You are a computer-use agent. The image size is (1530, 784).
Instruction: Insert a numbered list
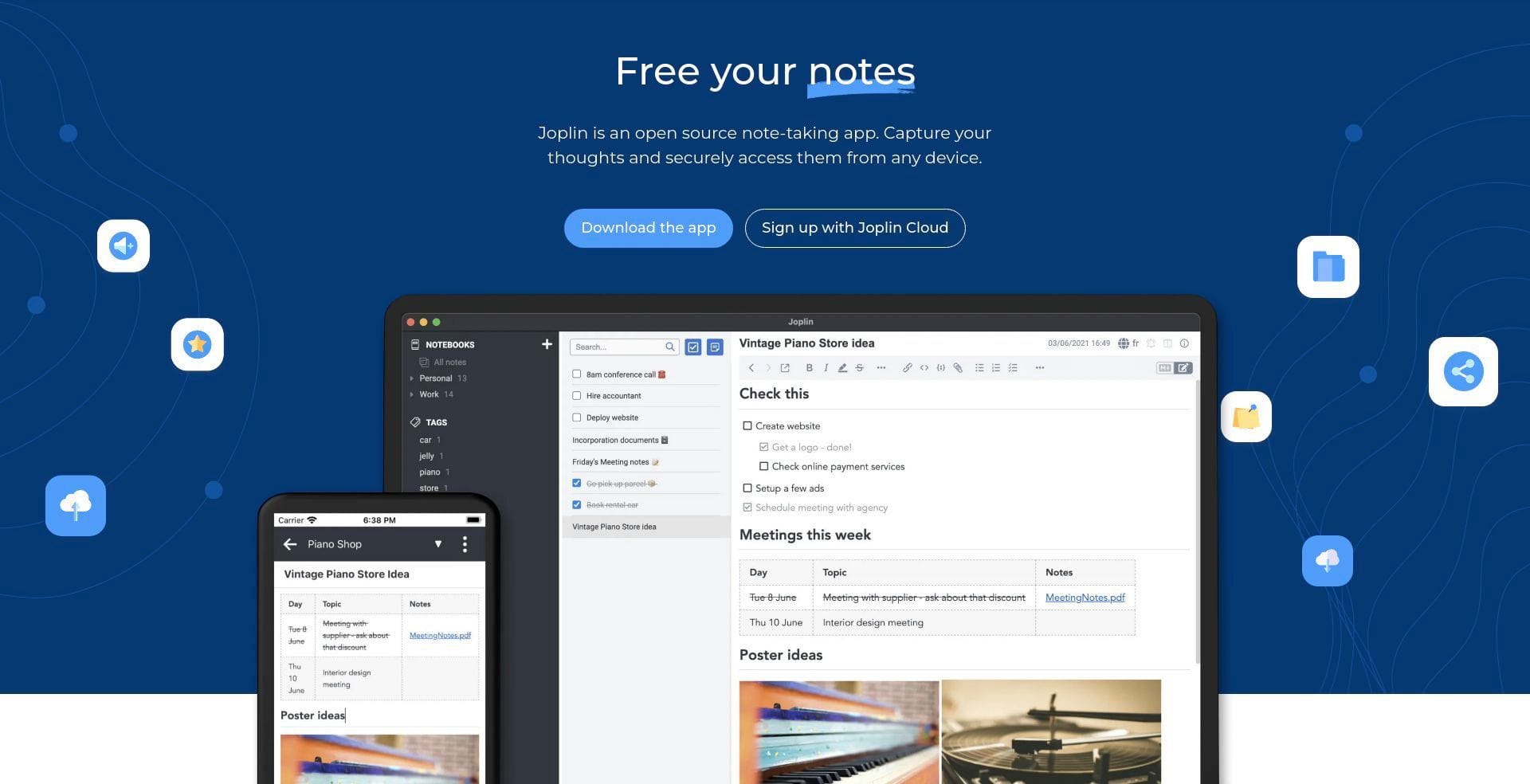point(996,368)
